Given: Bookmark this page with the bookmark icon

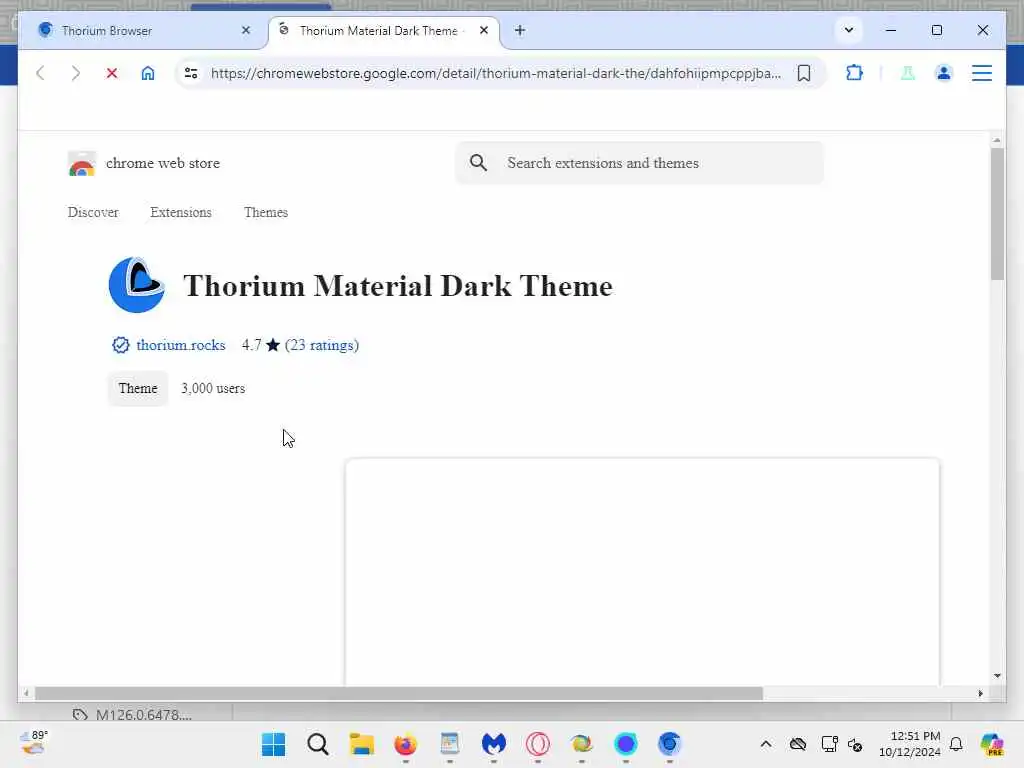Looking at the screenshot, I should click(x=804, y=73).
